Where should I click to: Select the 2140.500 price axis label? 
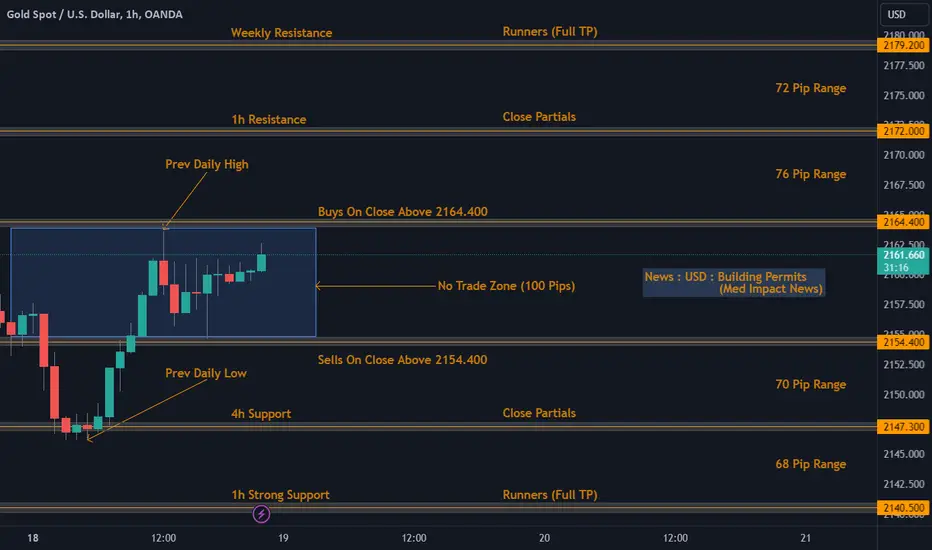point(903,507)
